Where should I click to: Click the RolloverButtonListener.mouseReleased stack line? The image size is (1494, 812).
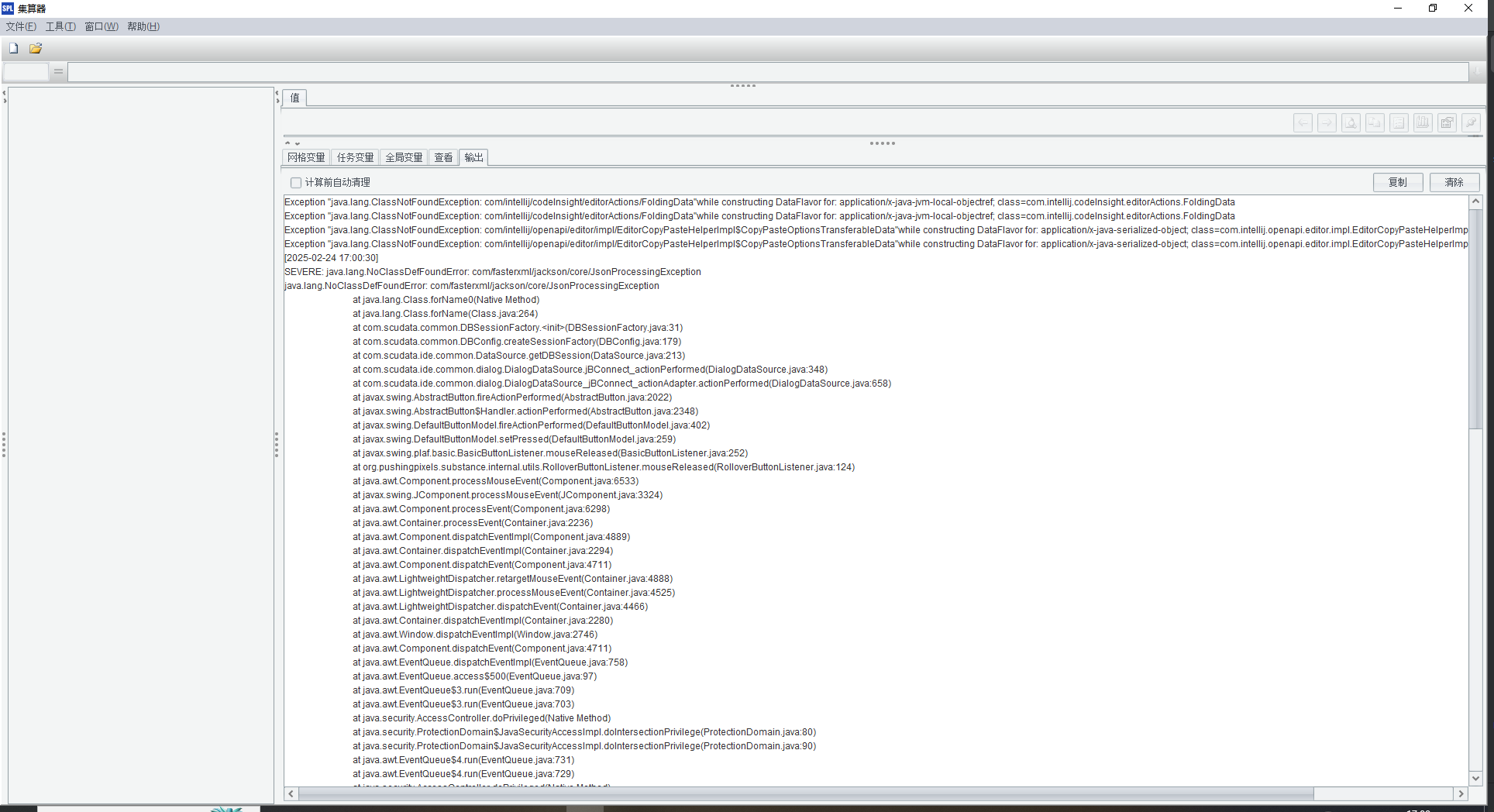pyautogui.click(x=604, y=467)
